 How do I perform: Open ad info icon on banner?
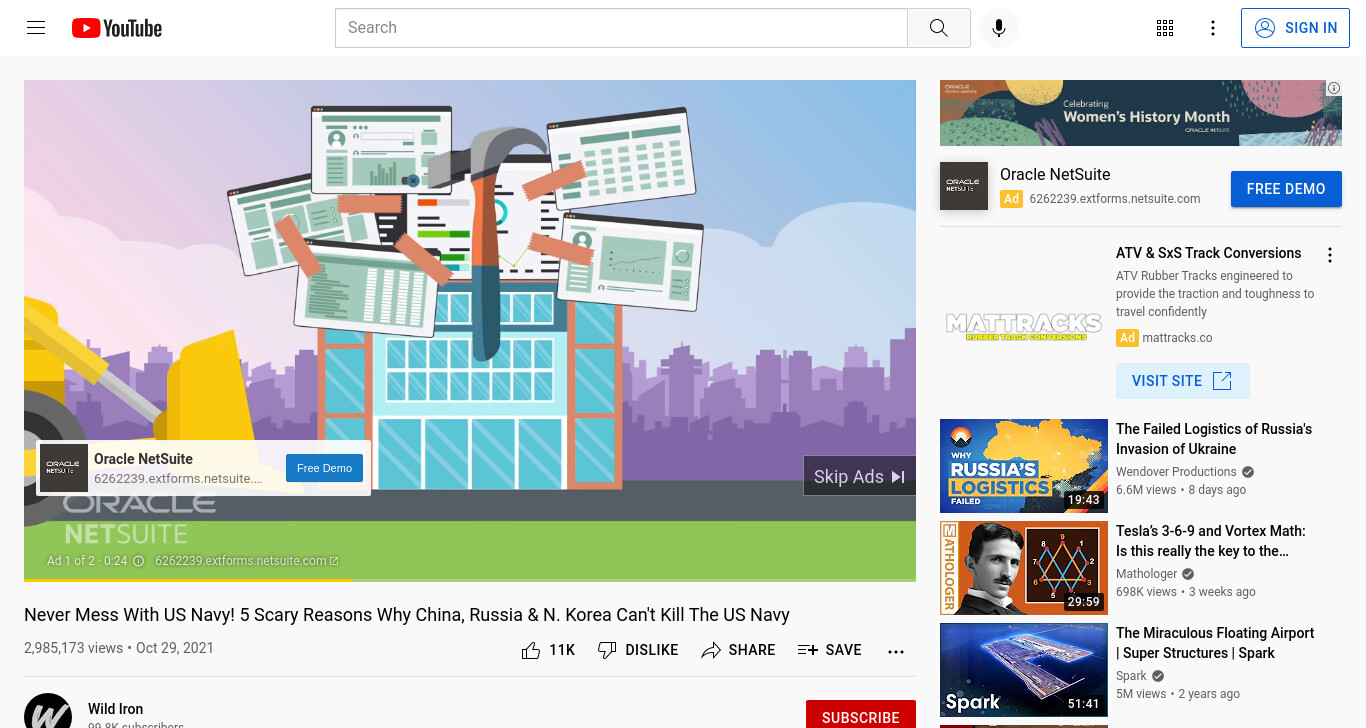pyautogui.click(x=1334, y=88)
